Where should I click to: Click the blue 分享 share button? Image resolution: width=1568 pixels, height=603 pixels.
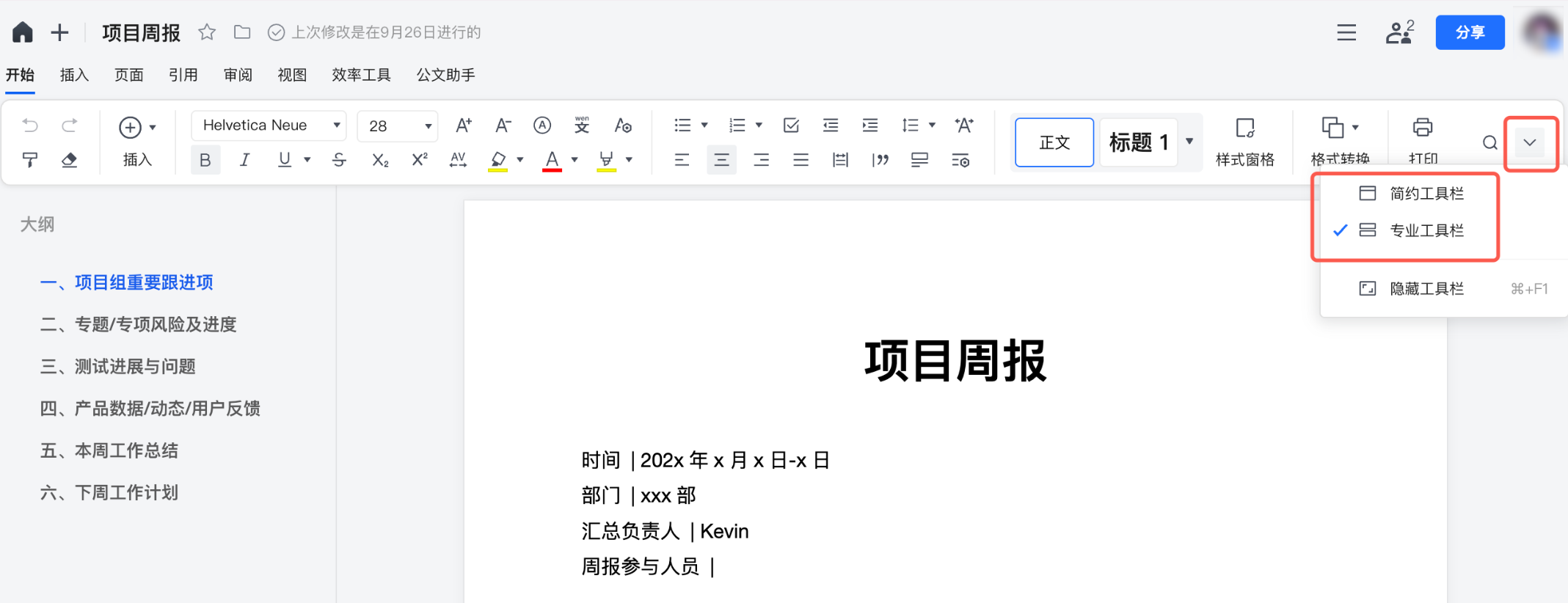pyautogui.click(x=1470, y=32)
